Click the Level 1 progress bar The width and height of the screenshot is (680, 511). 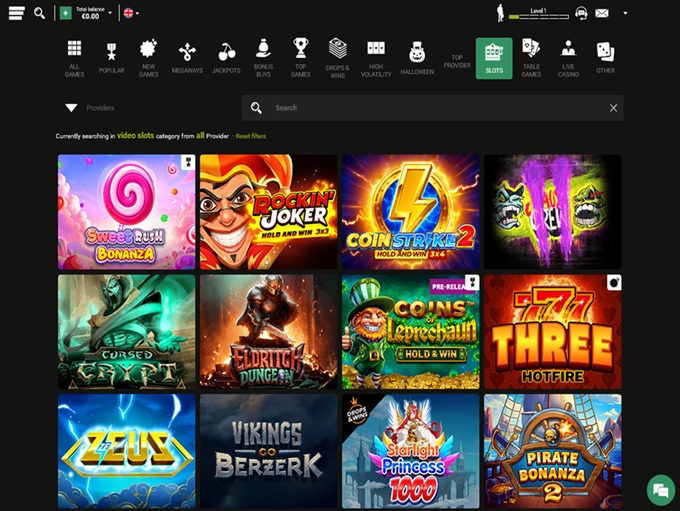[539, 17]
